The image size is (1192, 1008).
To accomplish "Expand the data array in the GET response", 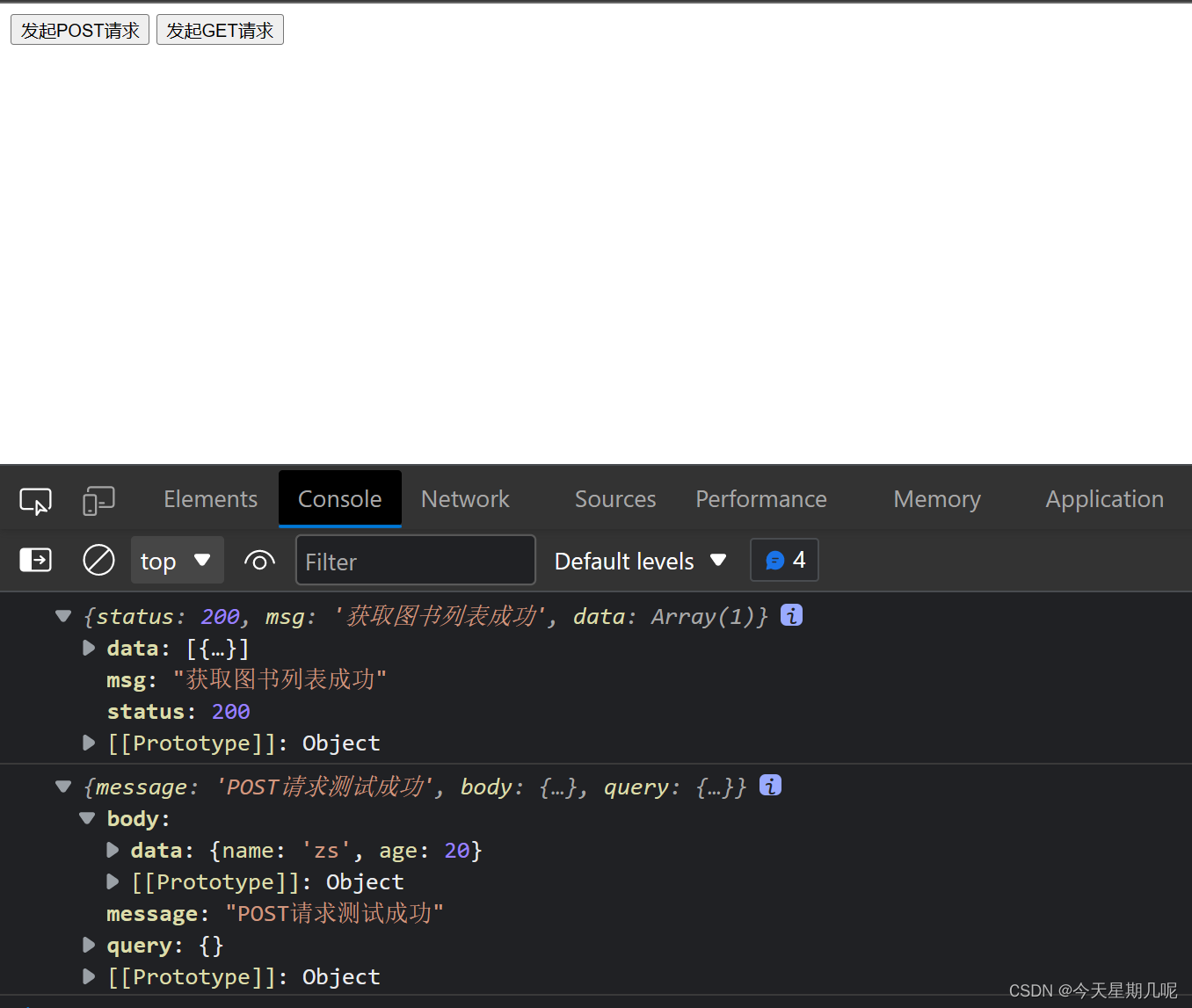I will (88, 648).
